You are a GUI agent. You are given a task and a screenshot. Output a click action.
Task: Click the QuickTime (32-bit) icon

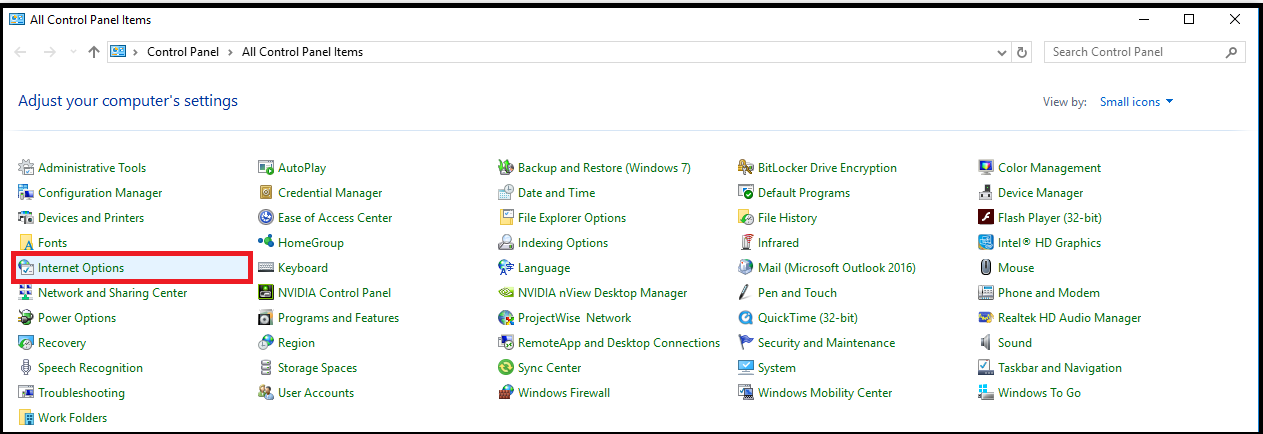tap(746, 318)
